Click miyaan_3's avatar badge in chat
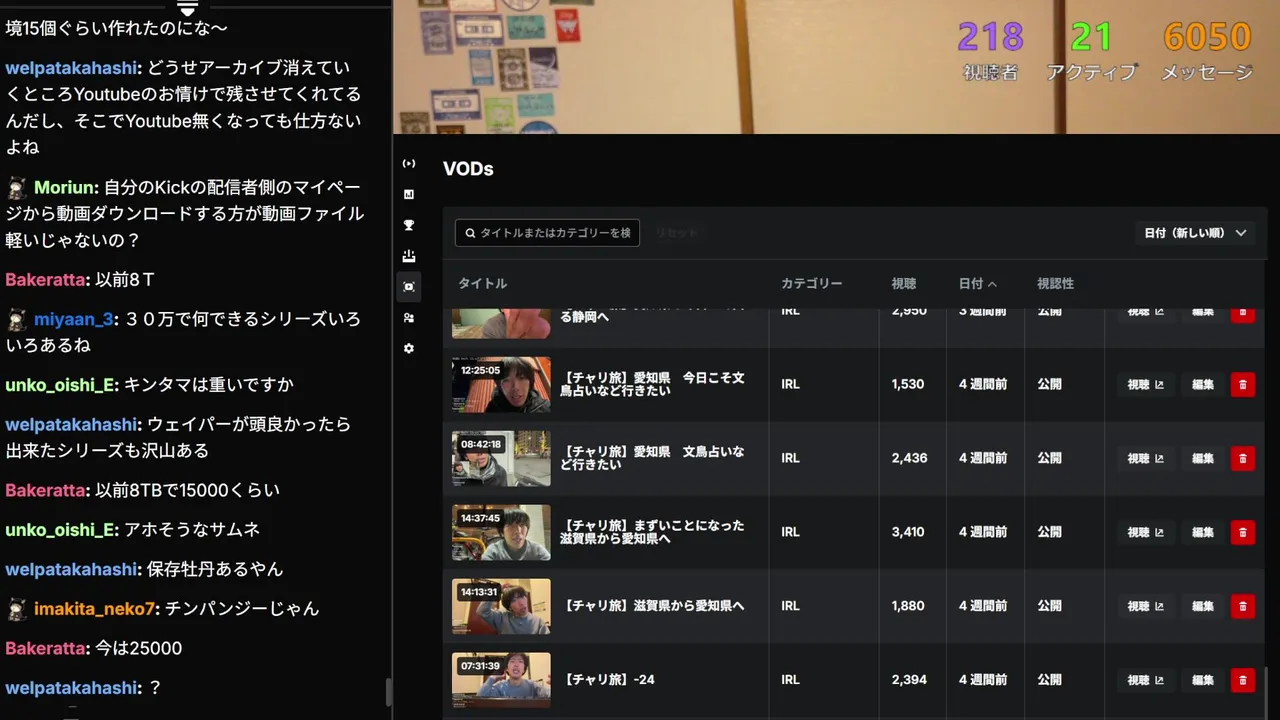1280x720 pixels. pyautogui.click(x=17, y=320)
